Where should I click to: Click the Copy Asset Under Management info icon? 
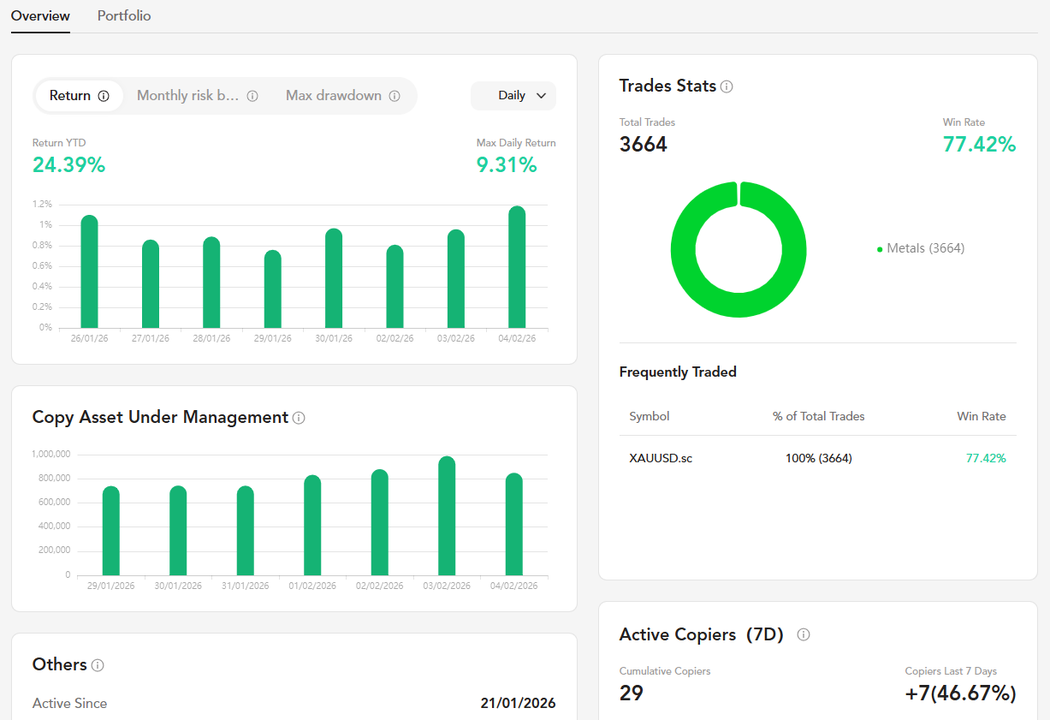298,417
